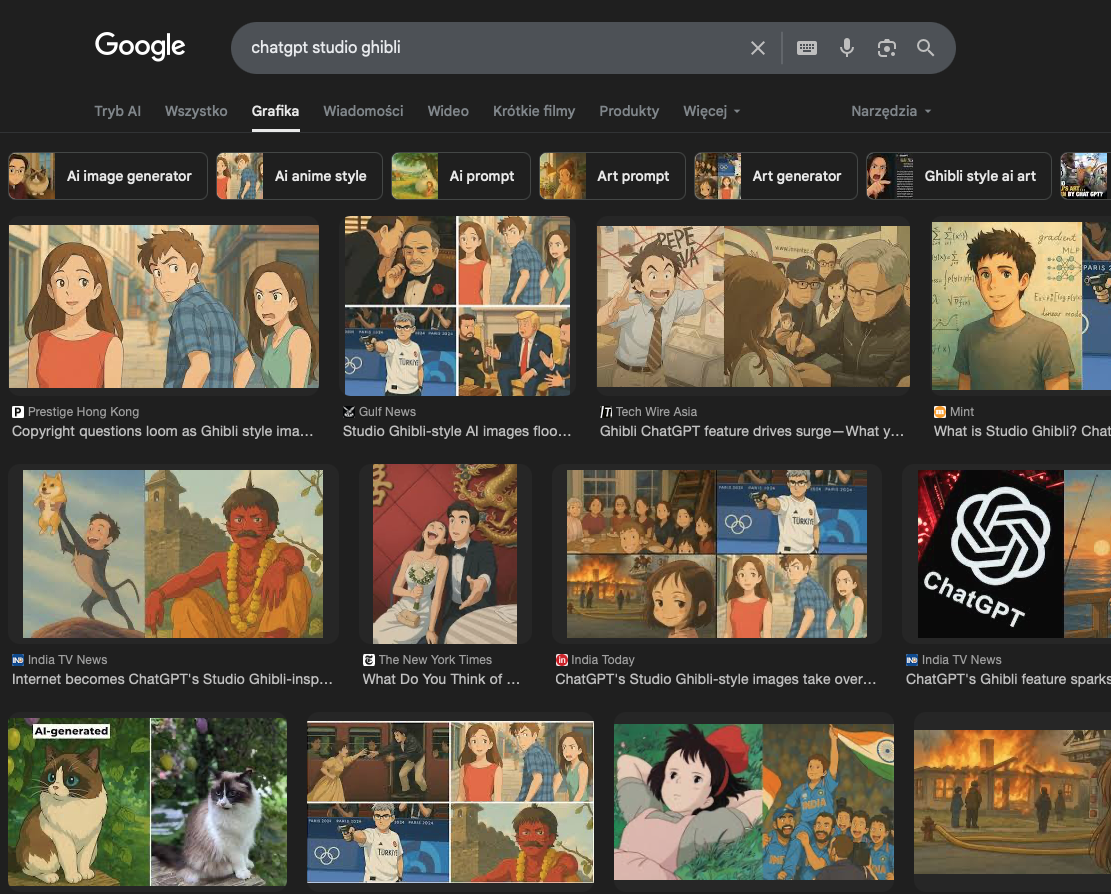The image size is (1111, 894).
Task: Click The New York Times favicon
Action: point(368,660)
